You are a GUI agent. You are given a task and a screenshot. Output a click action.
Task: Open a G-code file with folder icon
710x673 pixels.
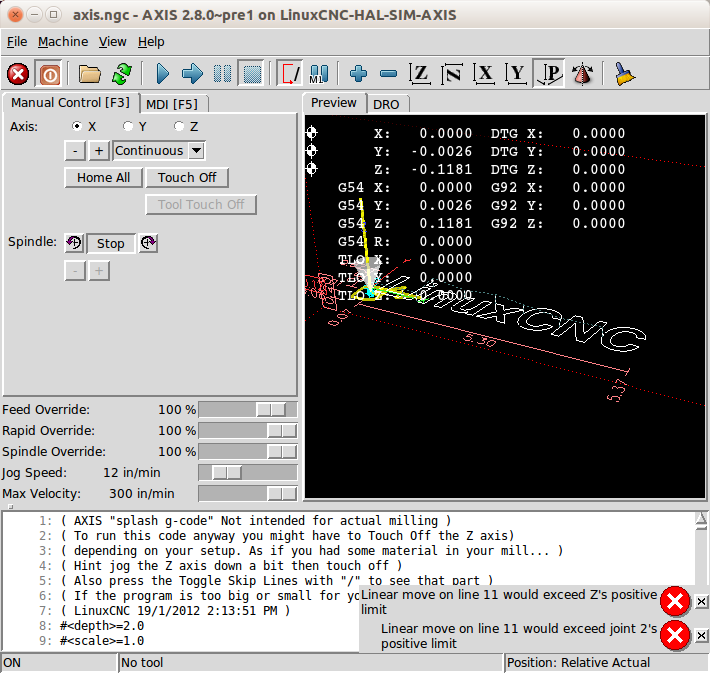click(x=89, y=74)
